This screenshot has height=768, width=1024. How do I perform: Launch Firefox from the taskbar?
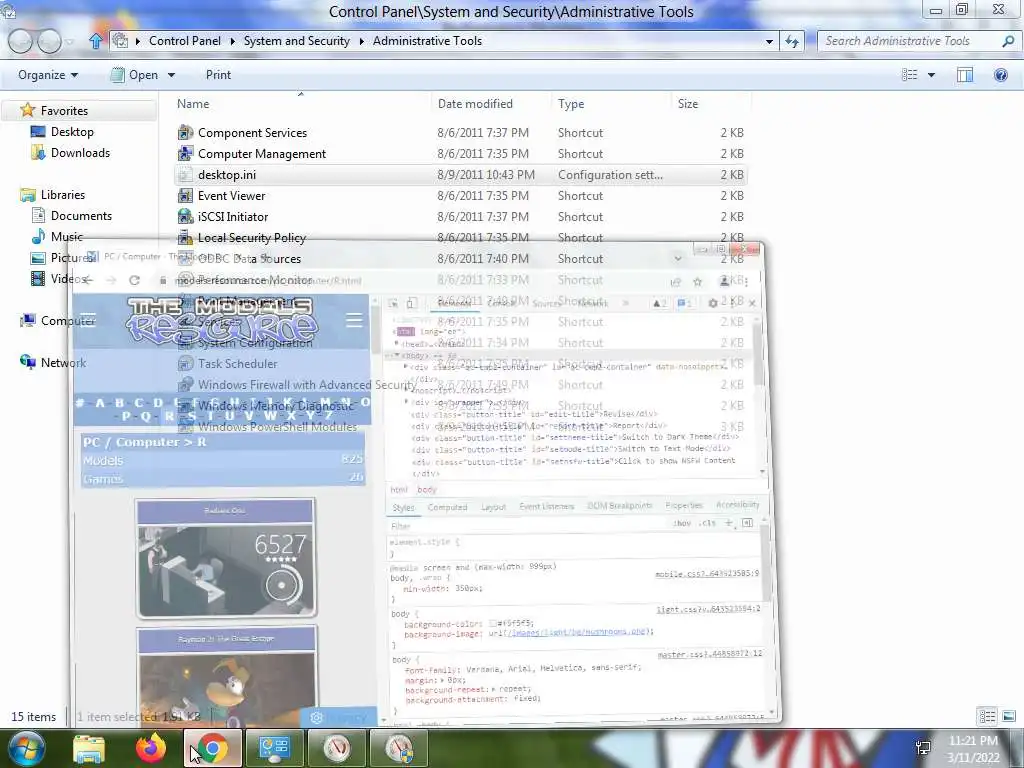(x=151, y=748)
